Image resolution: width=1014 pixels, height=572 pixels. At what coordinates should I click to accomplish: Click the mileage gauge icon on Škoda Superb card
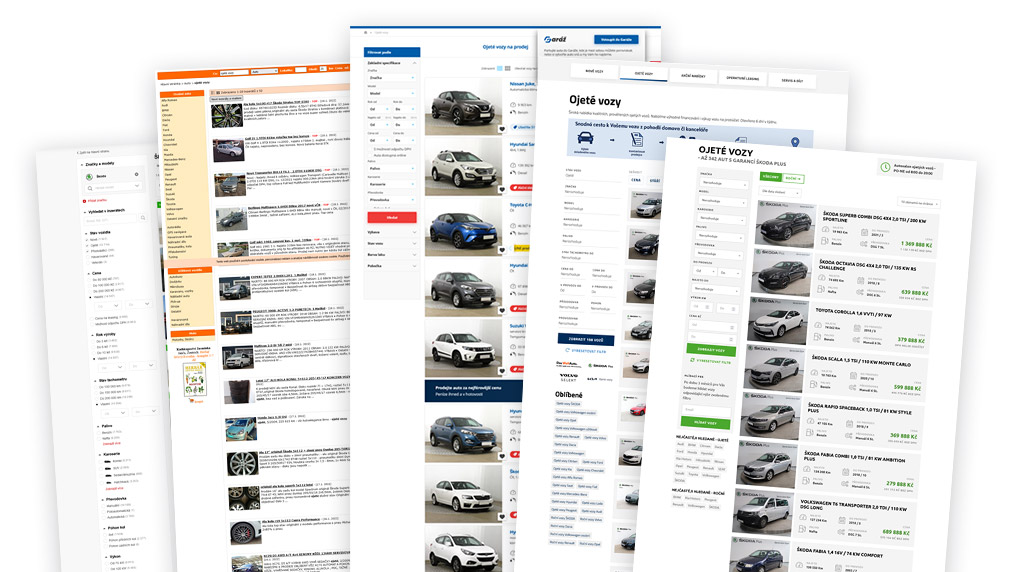[825, 228]
